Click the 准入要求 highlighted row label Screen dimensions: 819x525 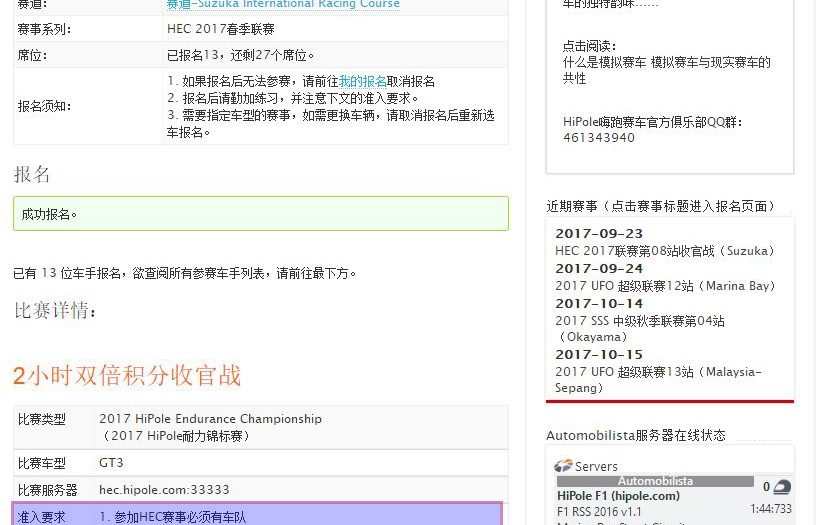(41, 517)
